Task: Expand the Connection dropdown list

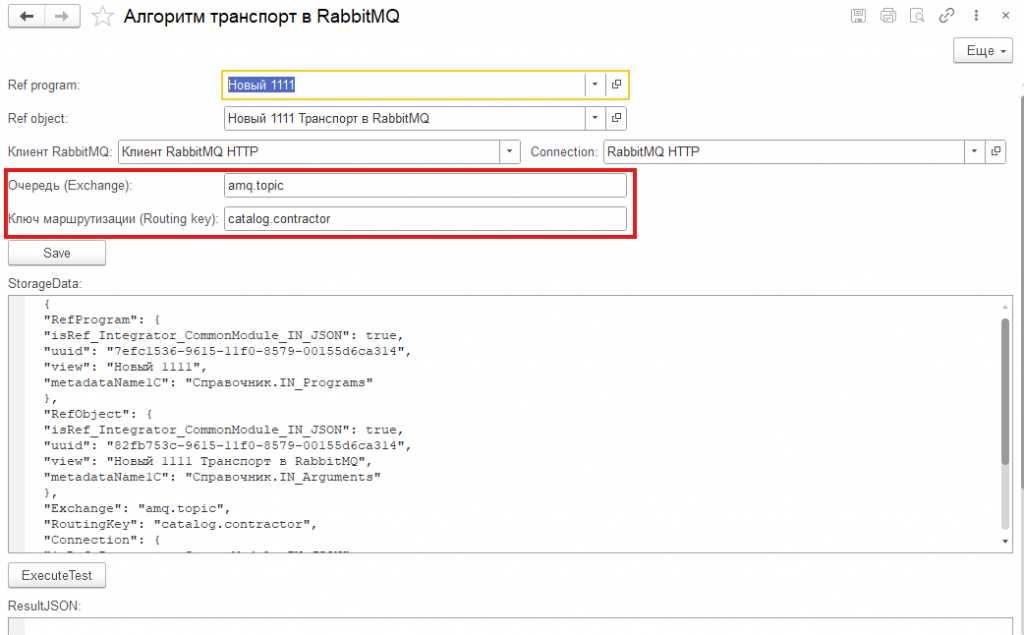Action: coord(974,152)
